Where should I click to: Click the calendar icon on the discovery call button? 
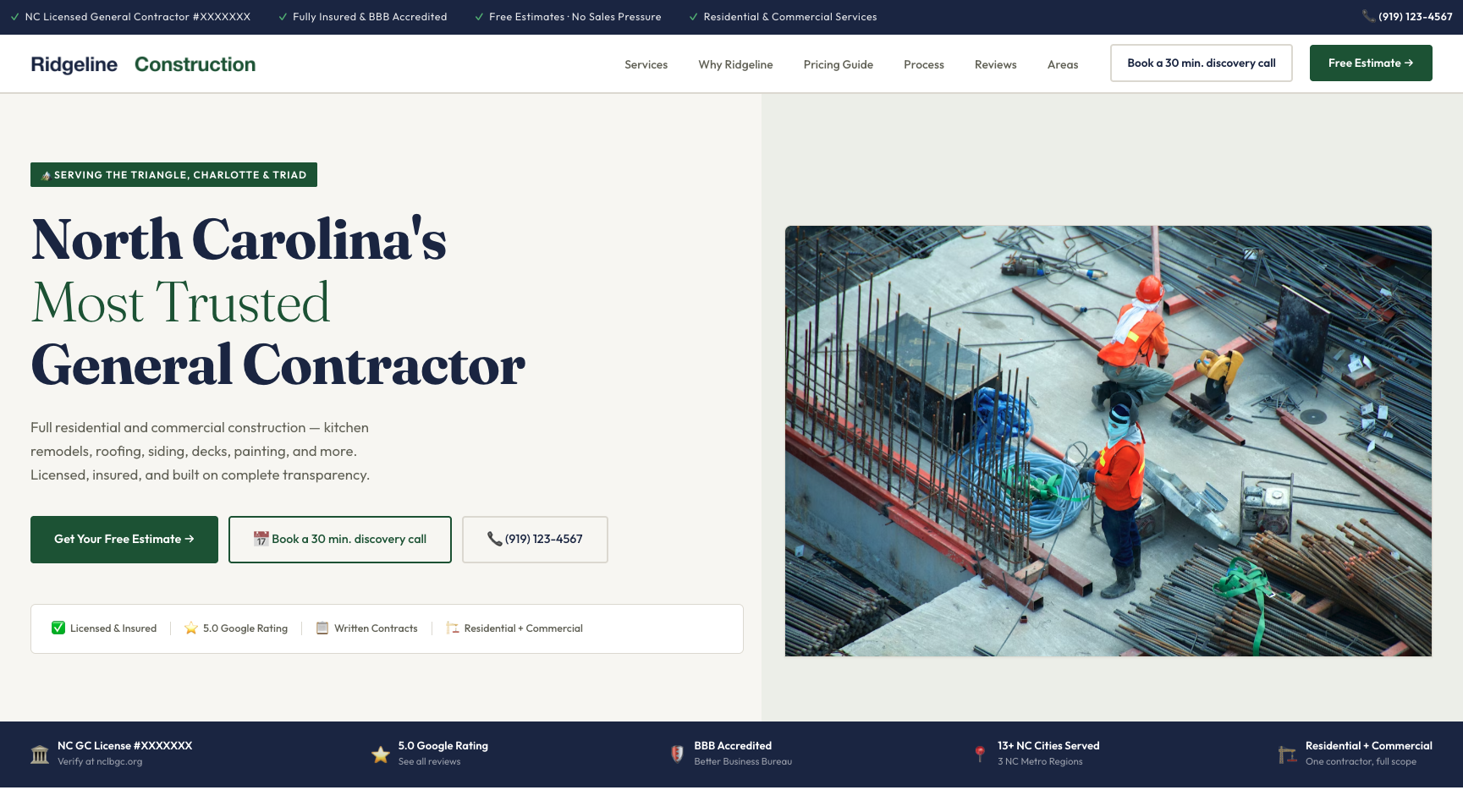coord(261,539)
